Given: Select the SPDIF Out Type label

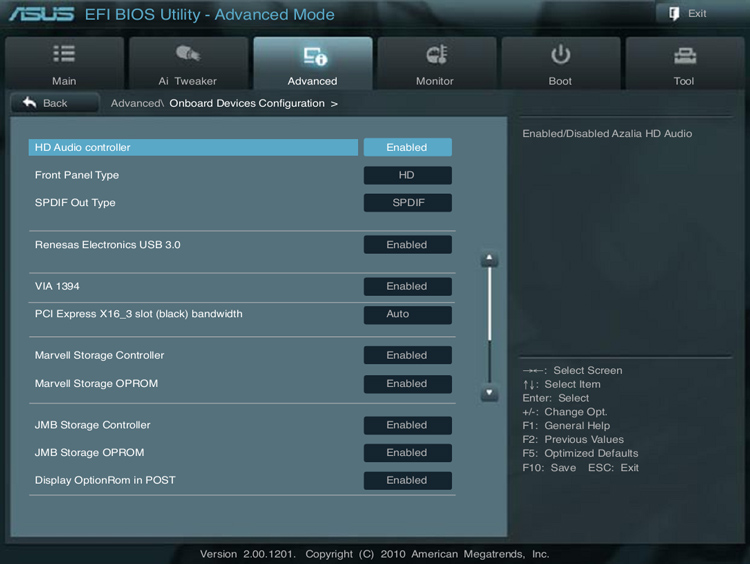Looking at the screenshot, I should click(75, 203).
